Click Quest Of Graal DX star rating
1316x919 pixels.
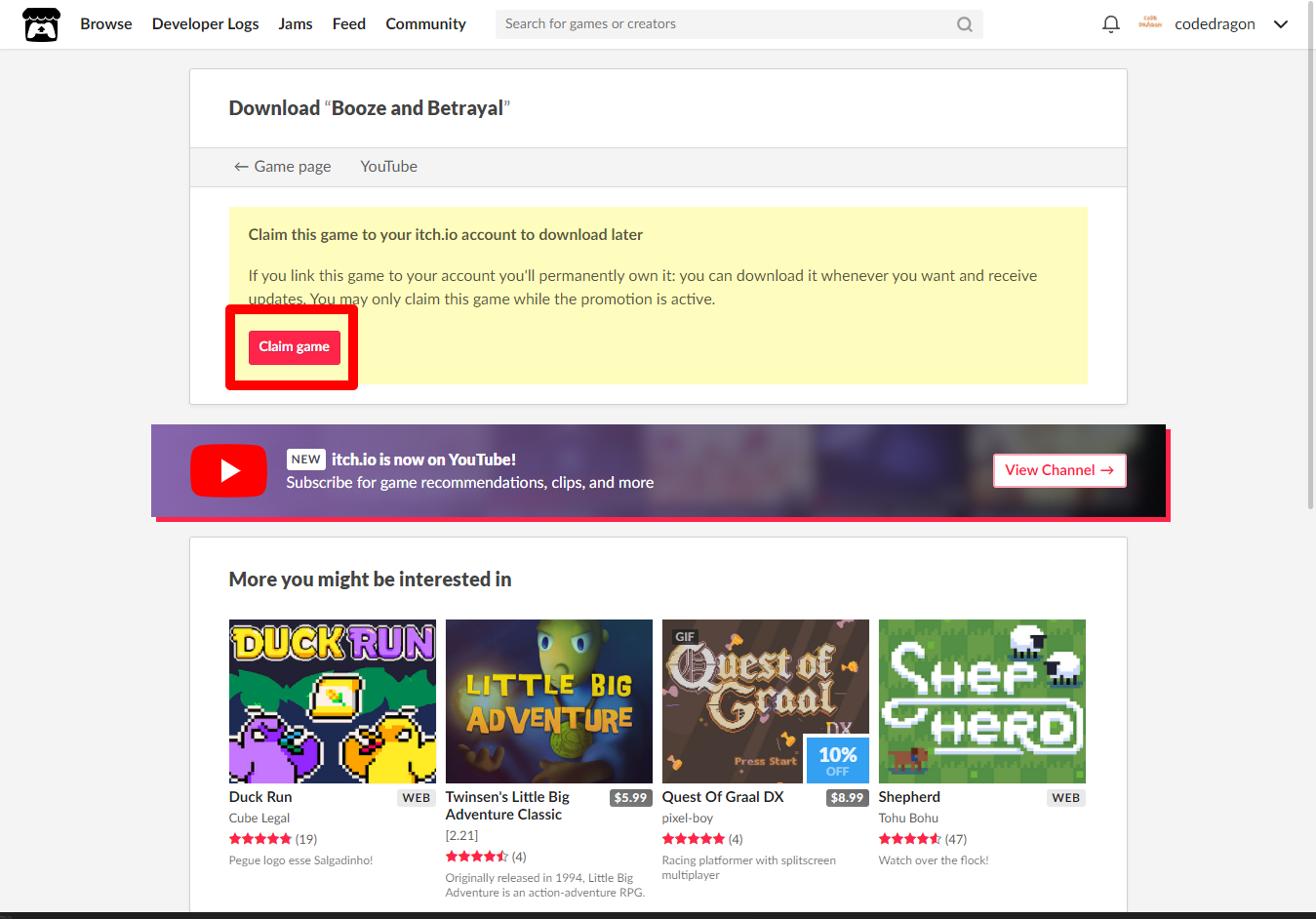pos(694,839)
